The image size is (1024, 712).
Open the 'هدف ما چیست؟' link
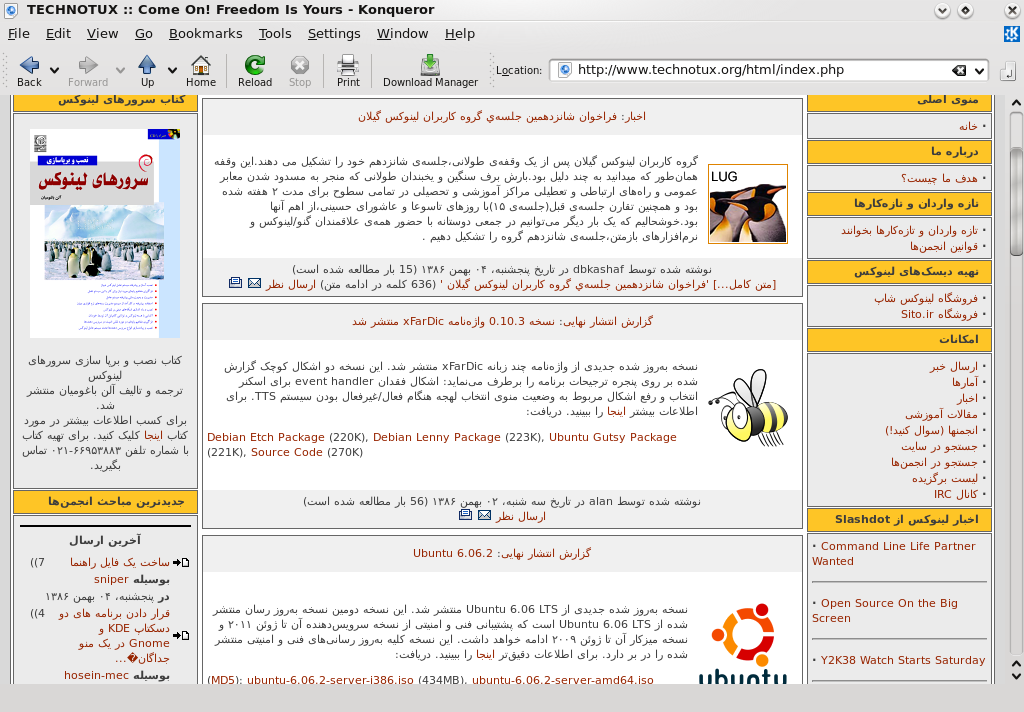(940, 178)
